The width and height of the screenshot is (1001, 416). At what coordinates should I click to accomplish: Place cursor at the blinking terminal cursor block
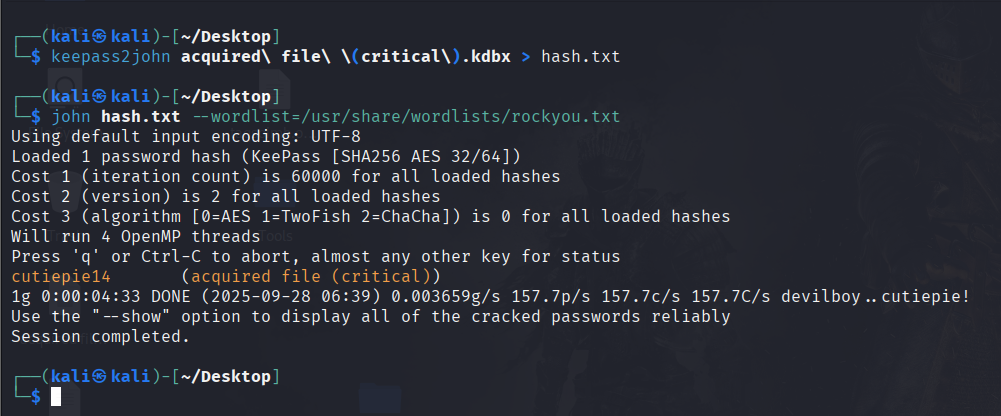tap(56, 397)
